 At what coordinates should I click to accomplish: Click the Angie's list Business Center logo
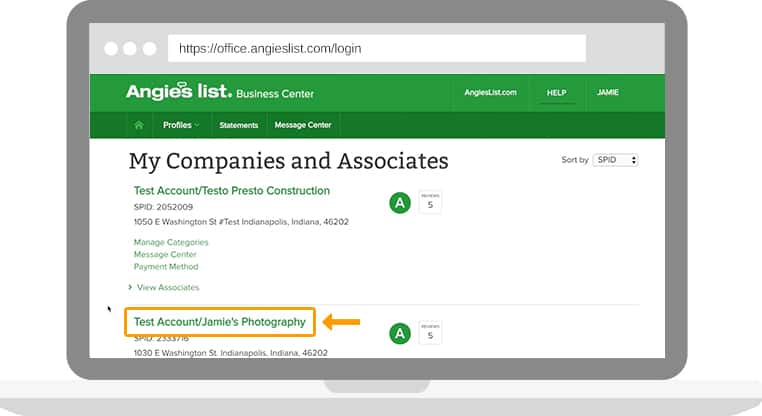pos(220,91)
